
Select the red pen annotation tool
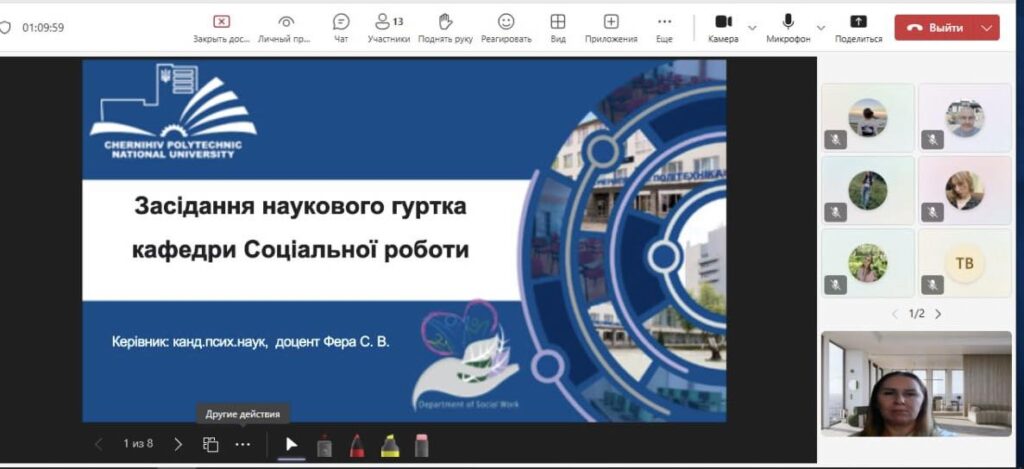point(357,445)
